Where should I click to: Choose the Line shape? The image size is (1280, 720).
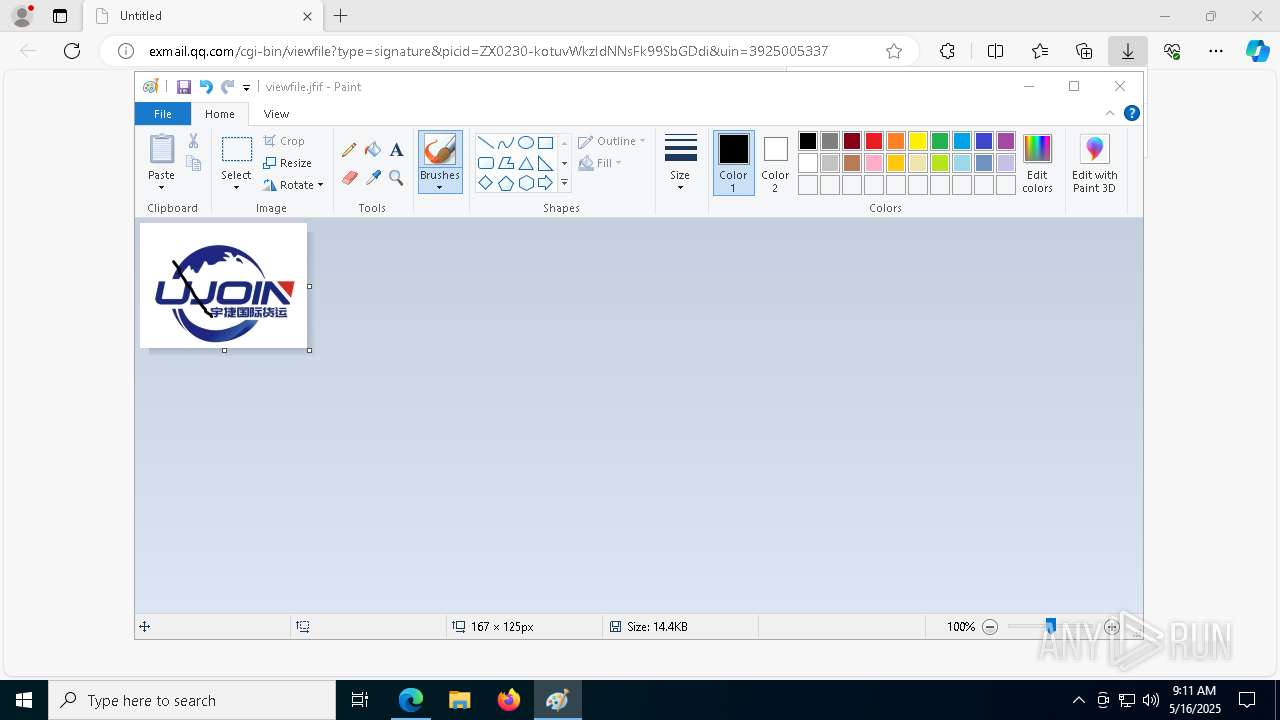[x=486, y=143]
